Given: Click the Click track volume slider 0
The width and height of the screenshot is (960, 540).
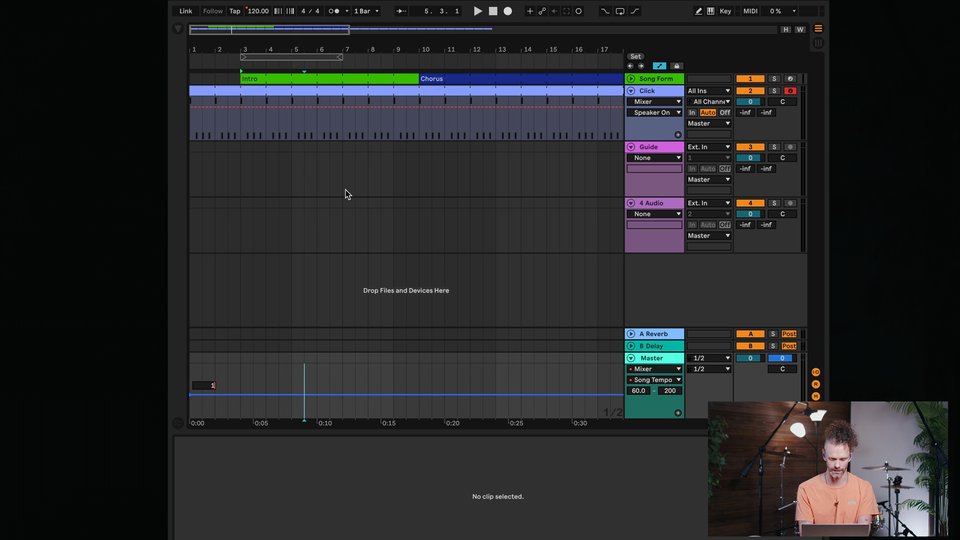Looking at the screenshot, I should pyautogui.click(x=749, y=102).
